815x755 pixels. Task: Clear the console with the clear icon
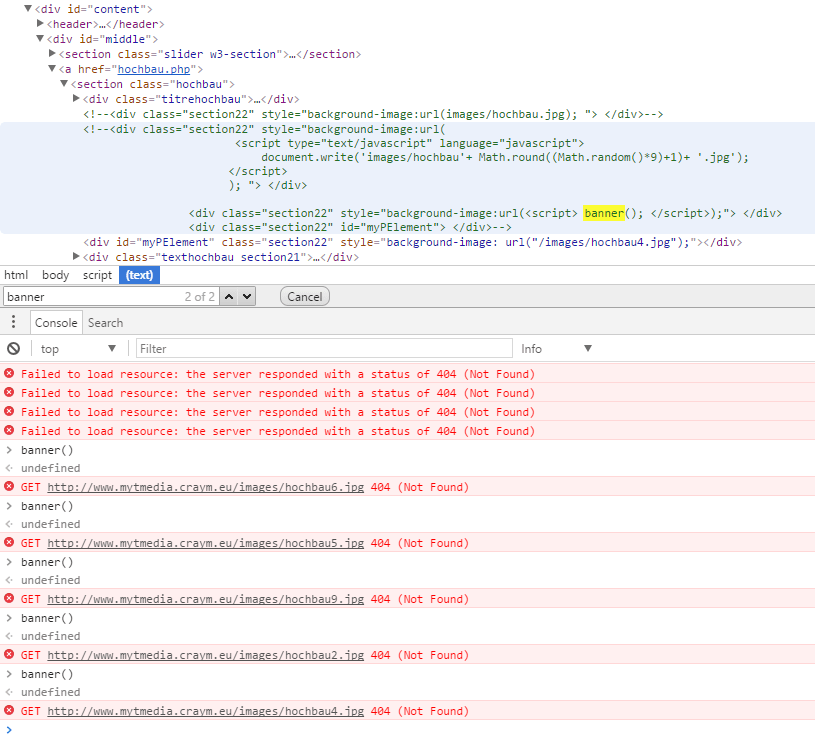click(14, 349)
